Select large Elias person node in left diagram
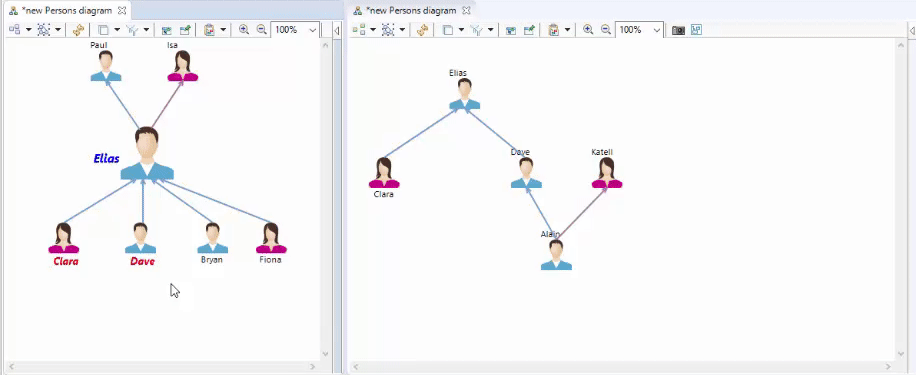Image resolution: width=916 pixels, height=375 pixels. click(x=147, y=154)
